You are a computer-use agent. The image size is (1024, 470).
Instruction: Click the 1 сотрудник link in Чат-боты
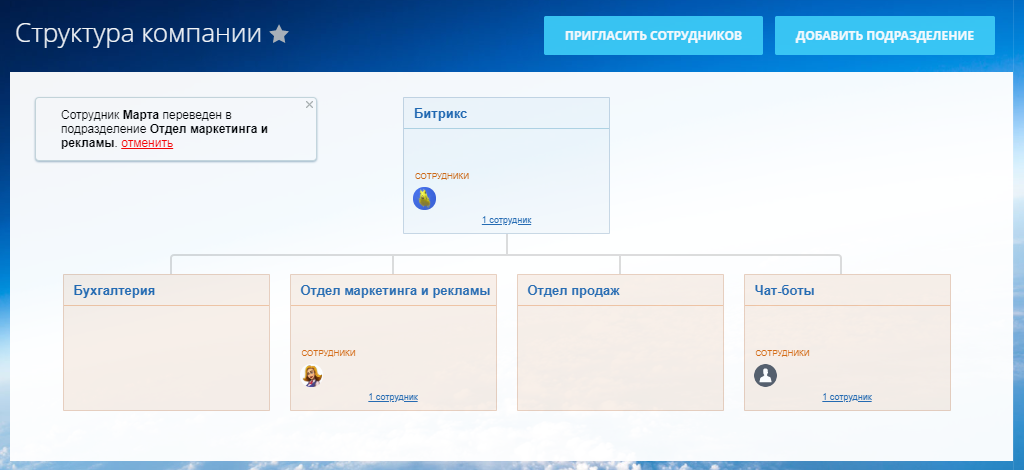[x=847, y=397]
